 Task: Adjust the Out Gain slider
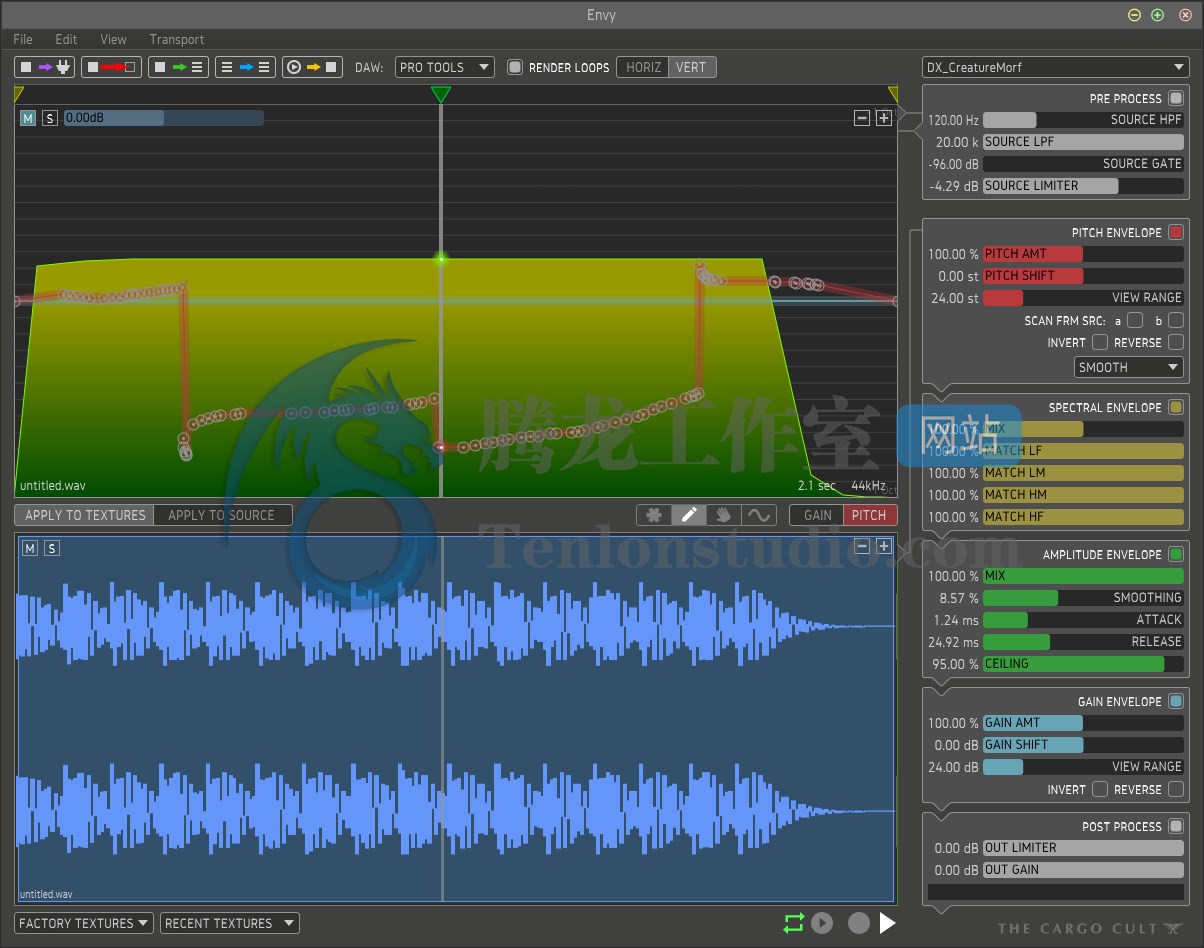point(1083,870)
